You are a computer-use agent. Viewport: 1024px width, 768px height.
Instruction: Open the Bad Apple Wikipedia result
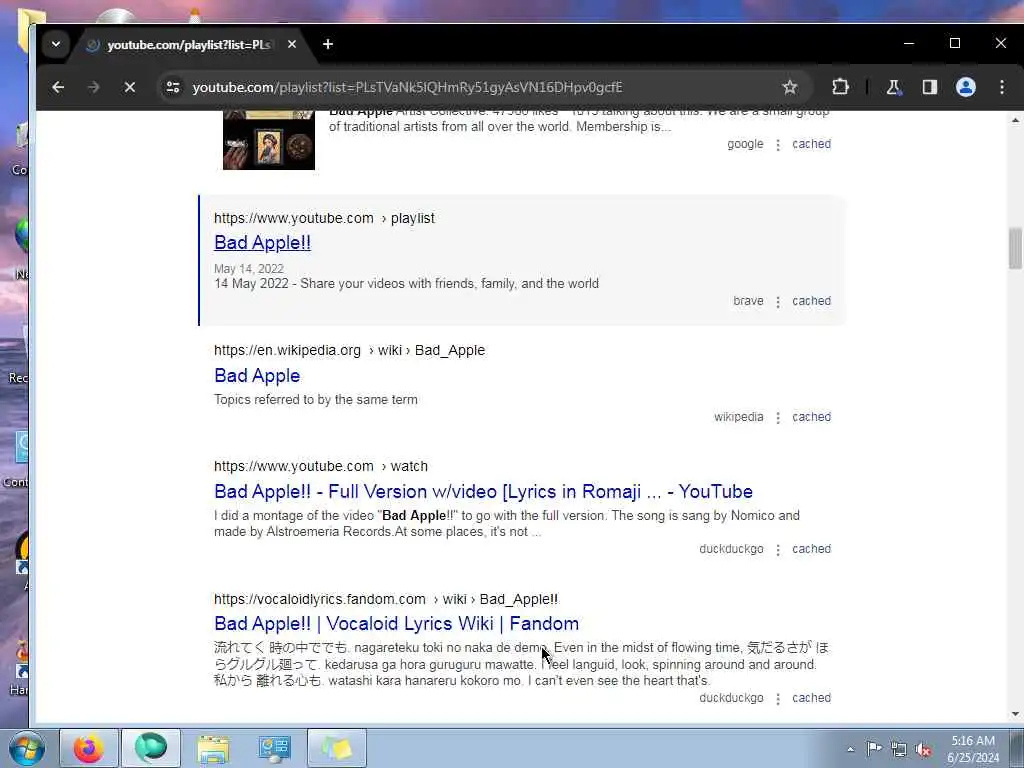pos(257,376)
